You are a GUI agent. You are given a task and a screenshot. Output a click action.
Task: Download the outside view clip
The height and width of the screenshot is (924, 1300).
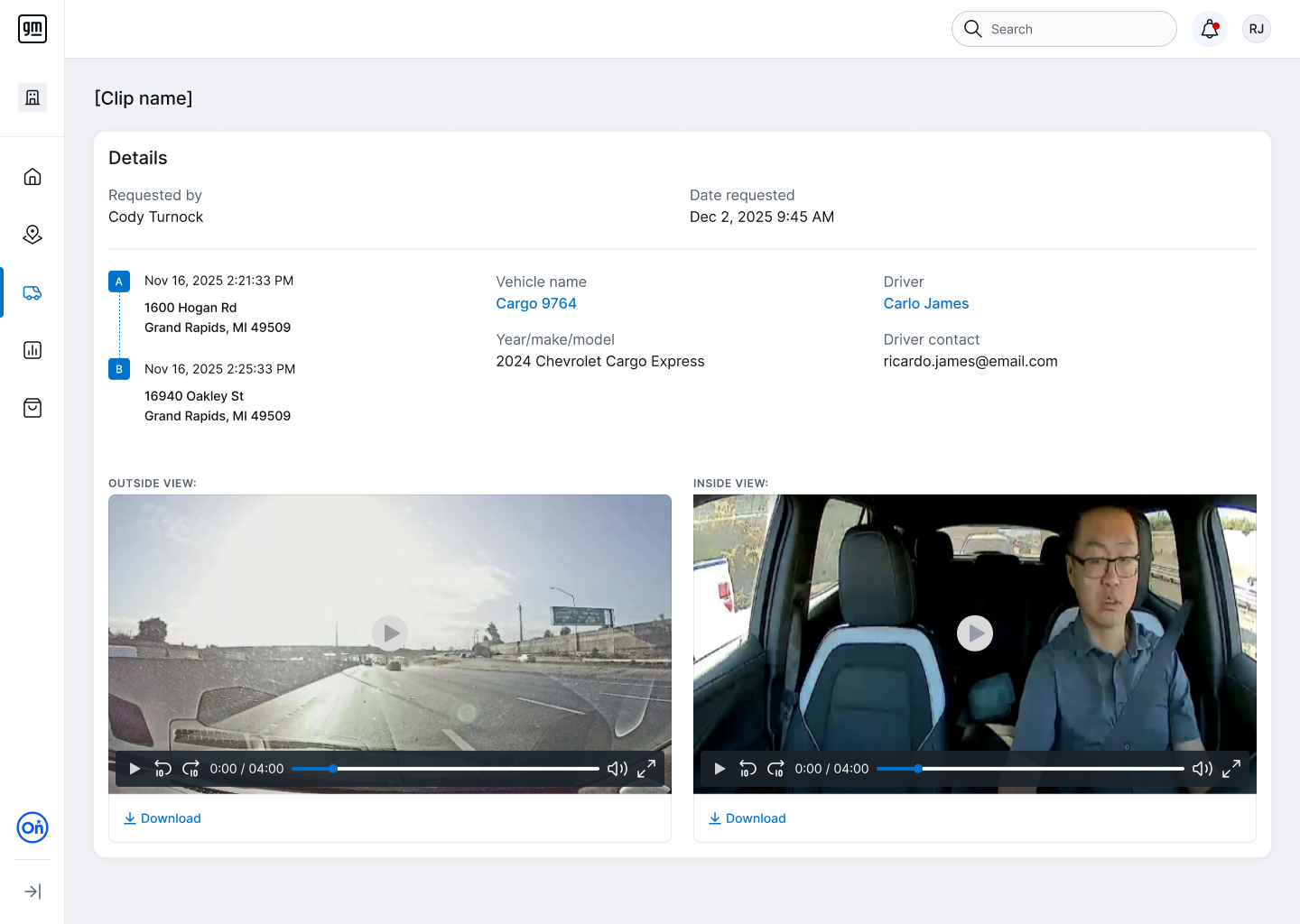(162, 818)
